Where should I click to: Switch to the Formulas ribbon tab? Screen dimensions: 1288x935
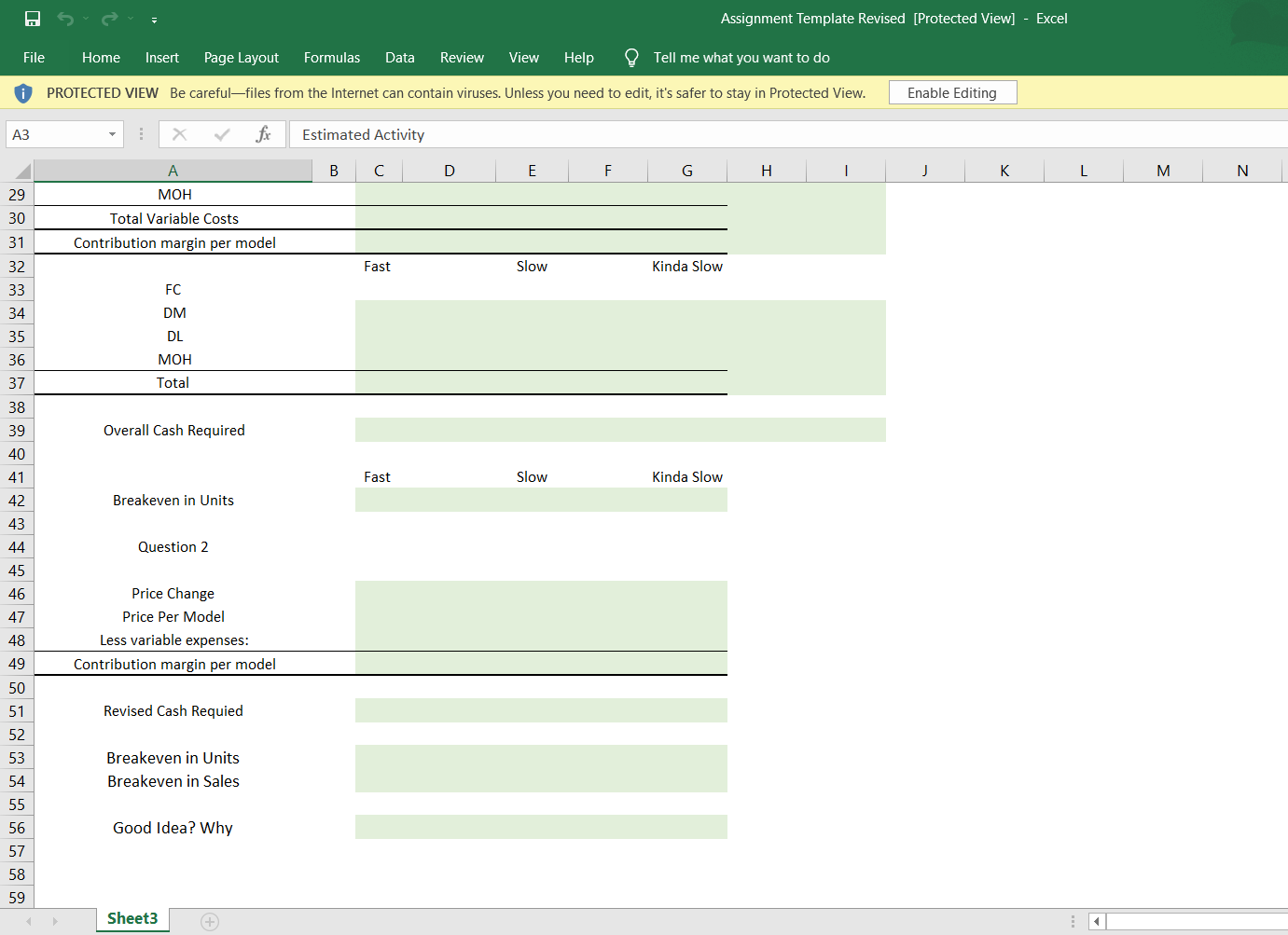pos(332,57)
